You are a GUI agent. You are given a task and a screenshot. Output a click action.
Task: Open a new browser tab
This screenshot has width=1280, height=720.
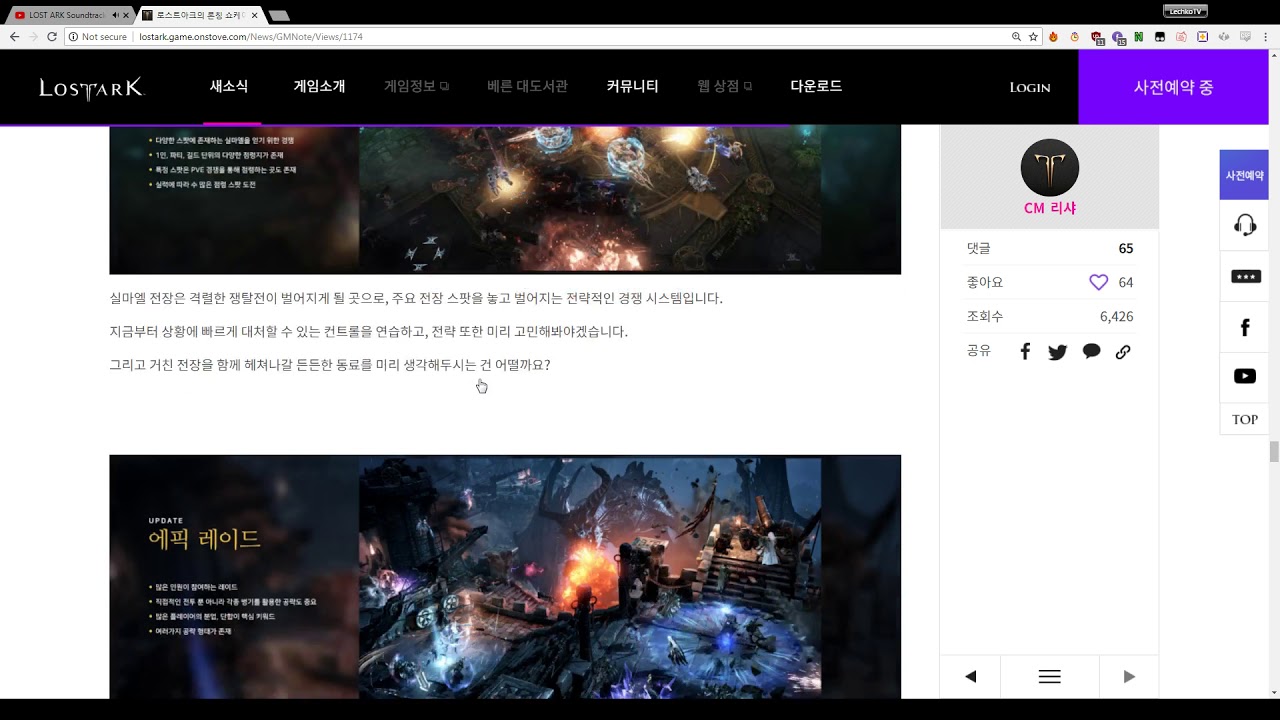coord(280,15)
